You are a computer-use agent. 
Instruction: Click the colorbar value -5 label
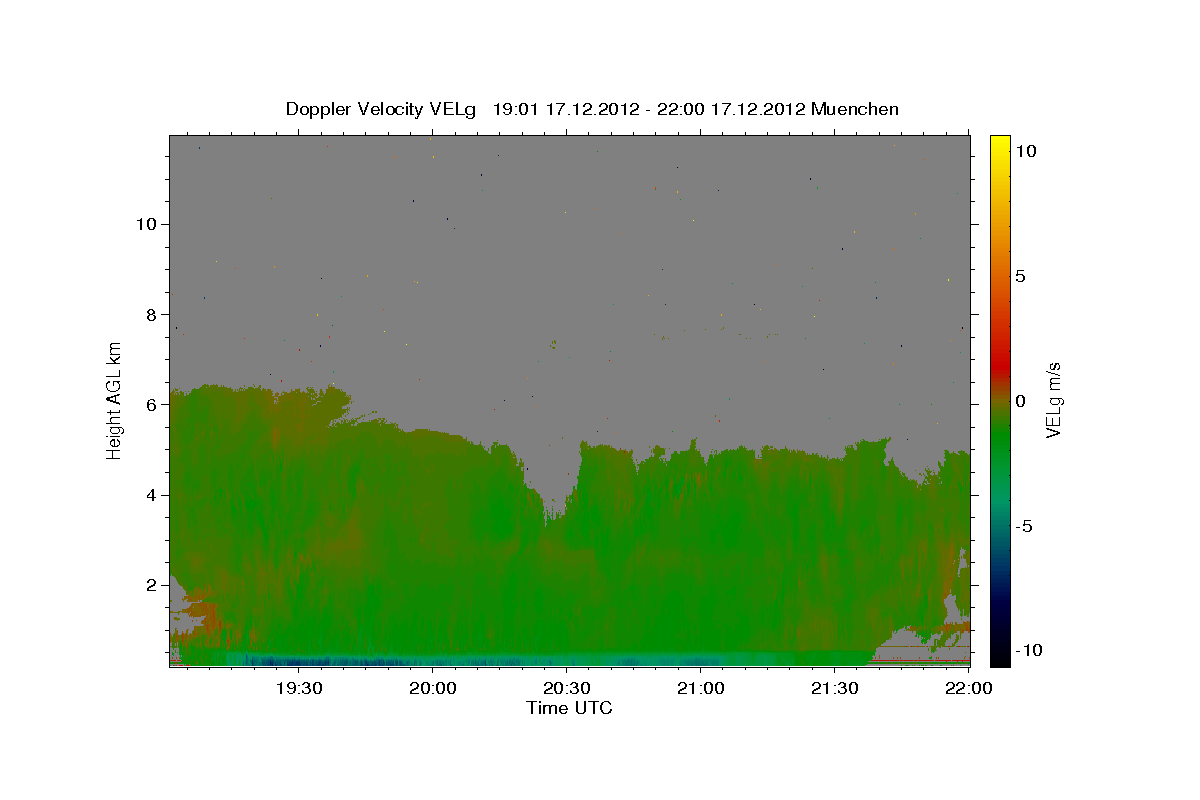1024,526
